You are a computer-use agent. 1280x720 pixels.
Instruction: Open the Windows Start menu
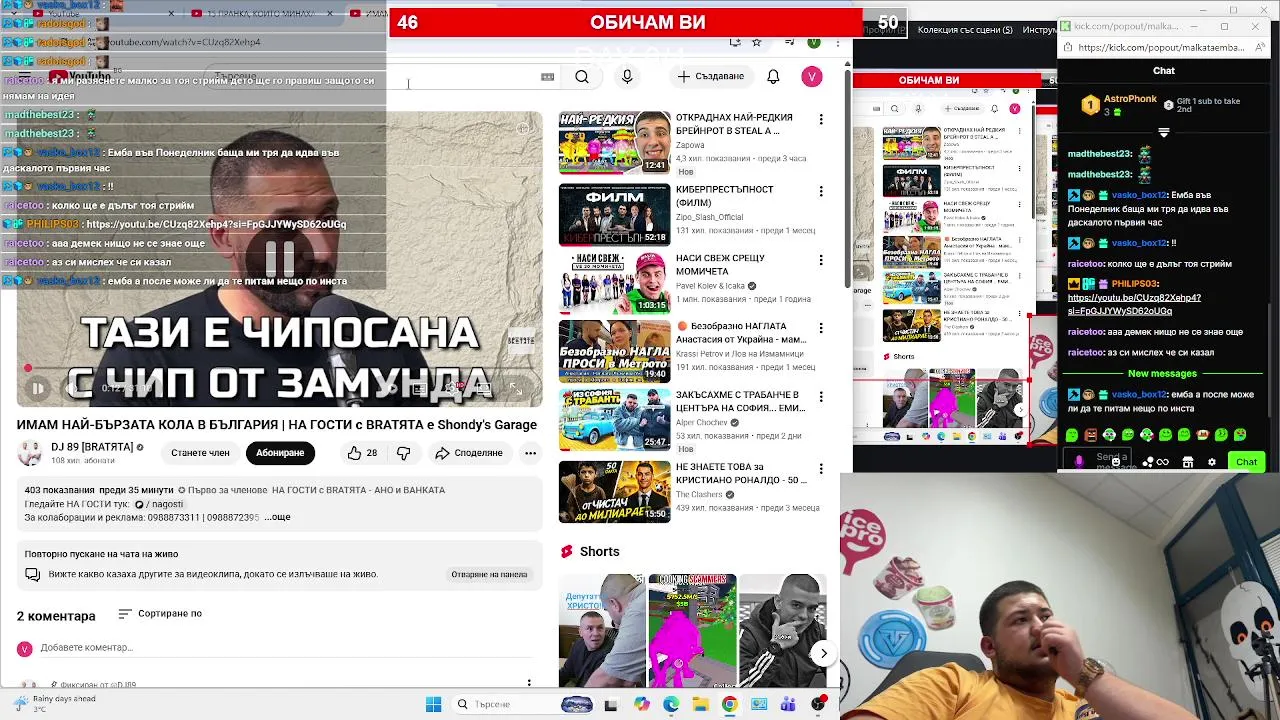pos(433,705)
